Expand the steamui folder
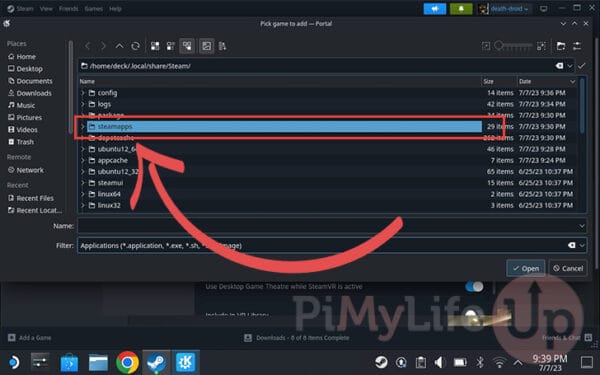This screenshot has height=375, width=600. [83, 183]
